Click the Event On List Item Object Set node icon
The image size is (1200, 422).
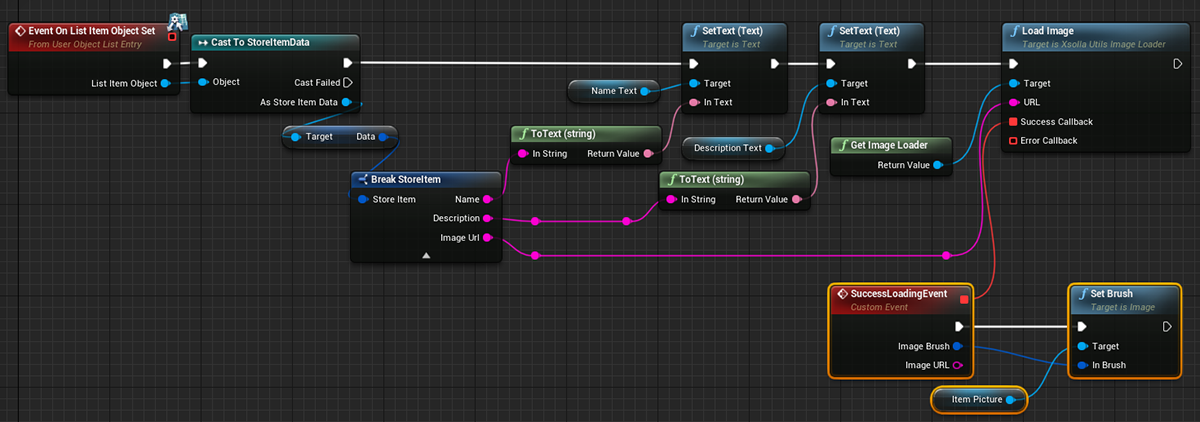tap(19, 31)
